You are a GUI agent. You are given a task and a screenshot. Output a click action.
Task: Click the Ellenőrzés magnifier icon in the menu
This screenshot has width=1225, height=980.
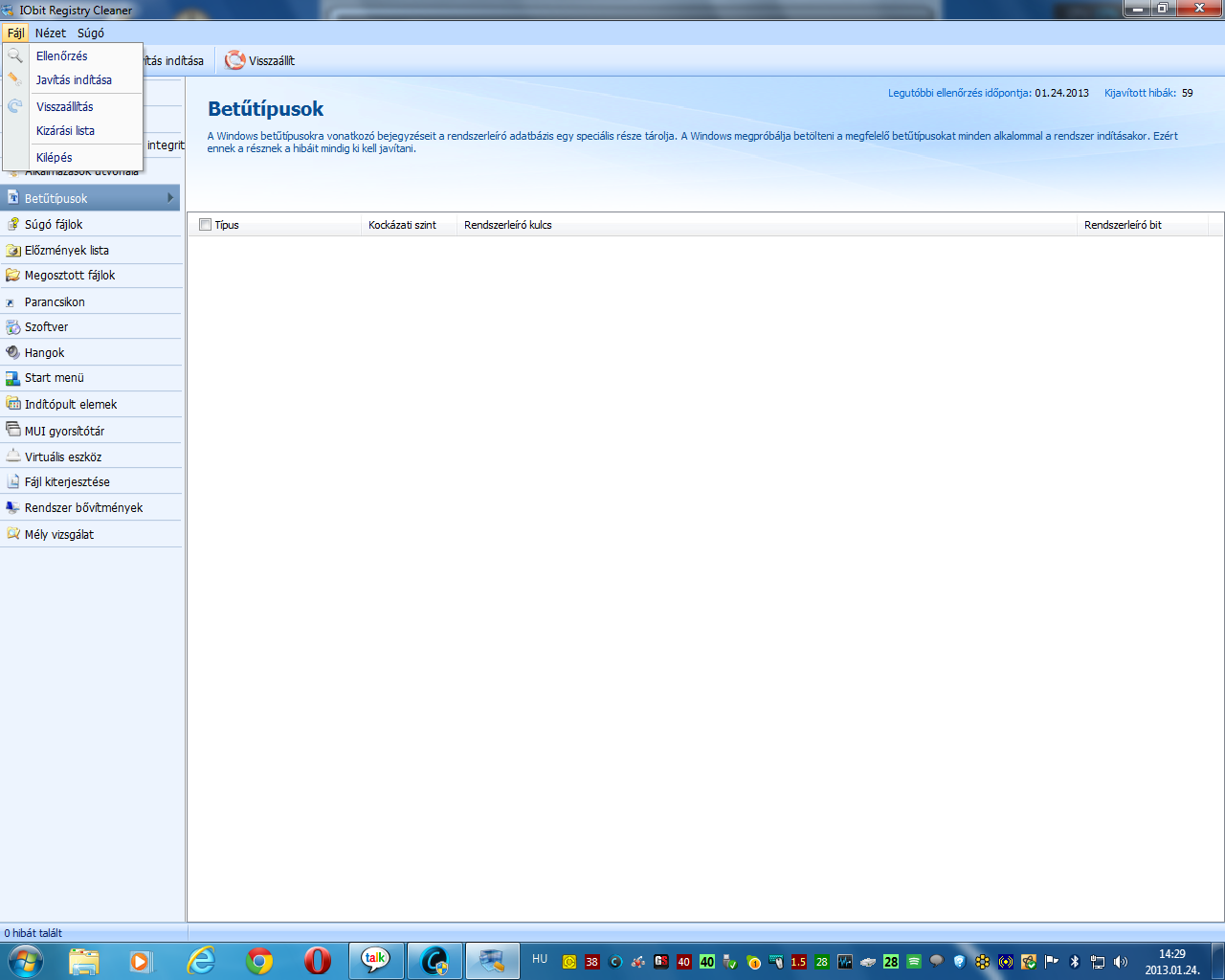pyautogui.click(x=15, y=56)
